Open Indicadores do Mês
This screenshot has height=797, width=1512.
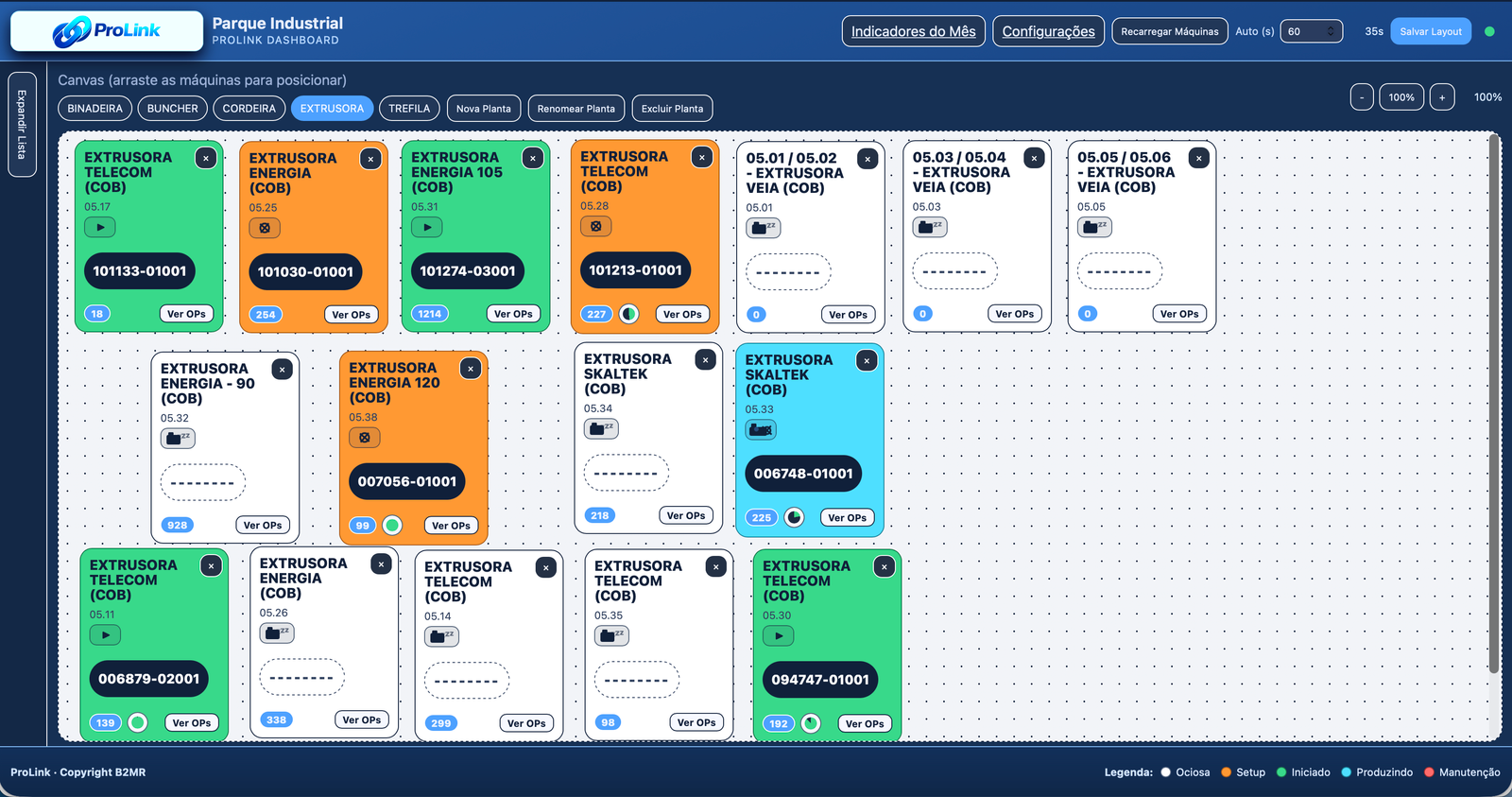[x=914, y=31]
